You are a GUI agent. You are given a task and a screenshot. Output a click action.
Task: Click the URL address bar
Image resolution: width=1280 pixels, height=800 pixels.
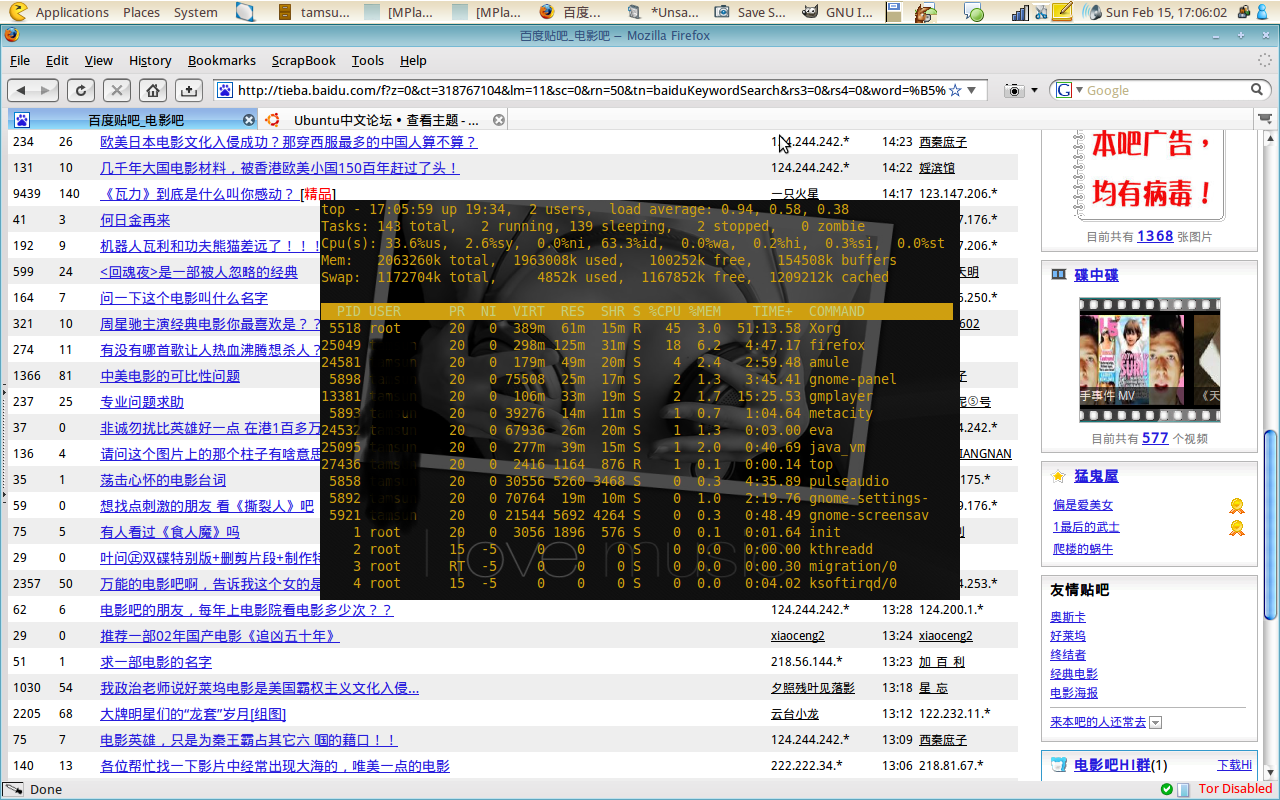coord(590,90)
